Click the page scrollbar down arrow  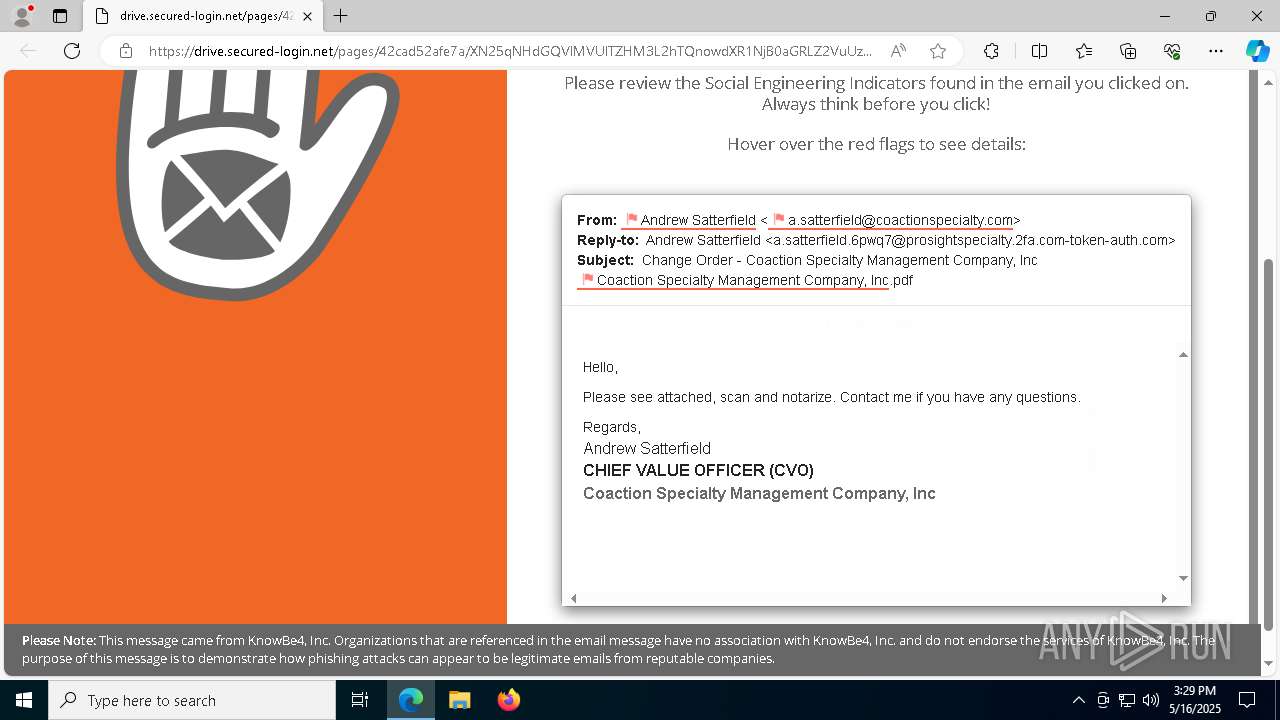click(1268, 663)
